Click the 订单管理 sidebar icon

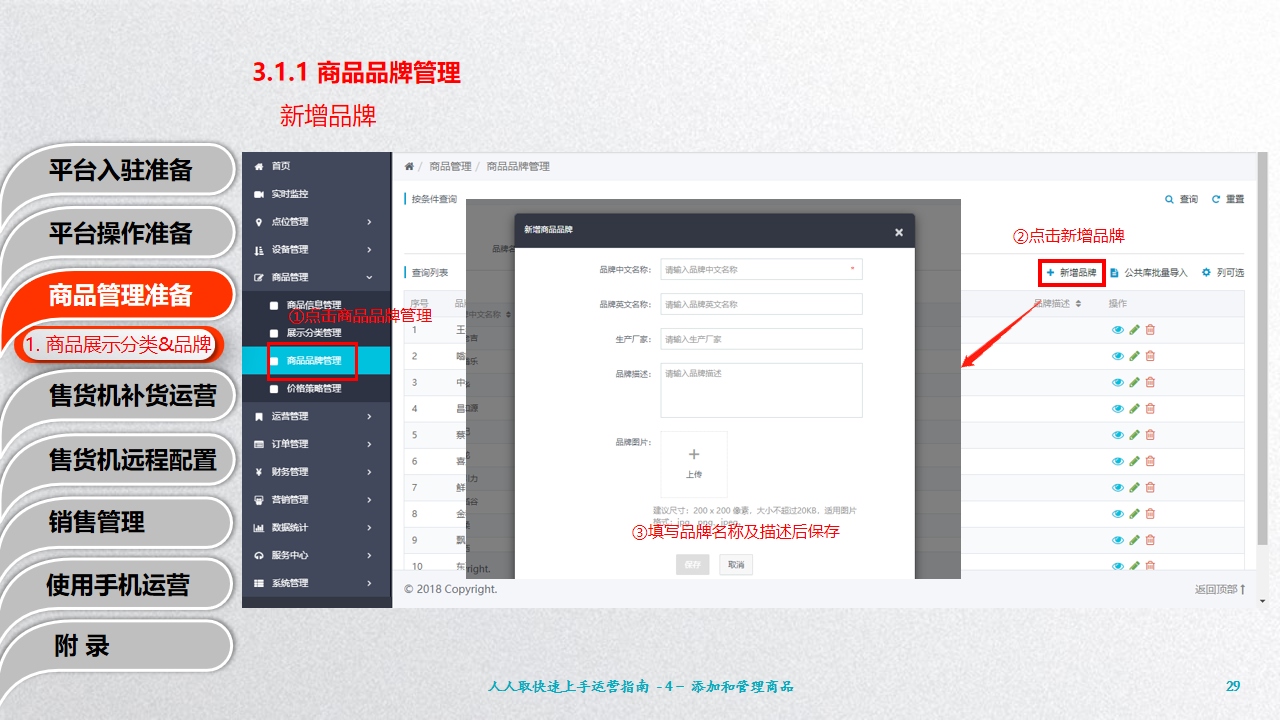[x=259, y=444]
